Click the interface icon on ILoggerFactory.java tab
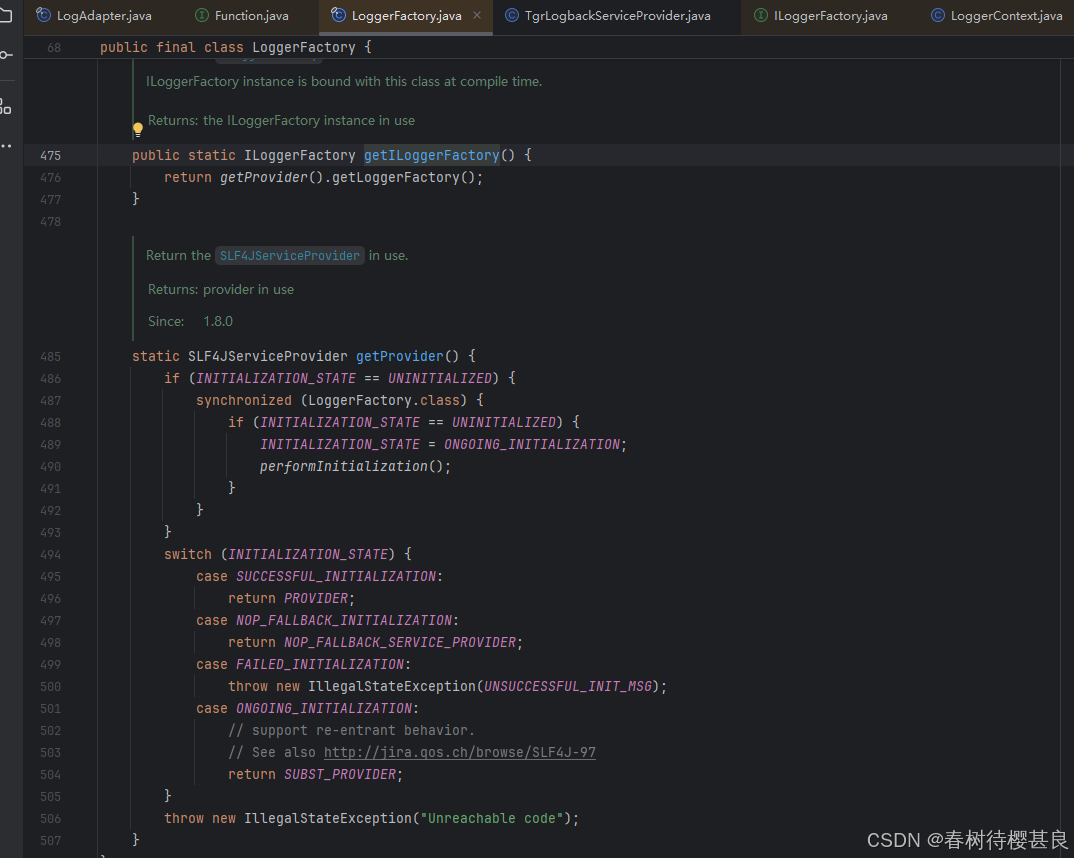 pyautogui.click(x=760, y=15)
